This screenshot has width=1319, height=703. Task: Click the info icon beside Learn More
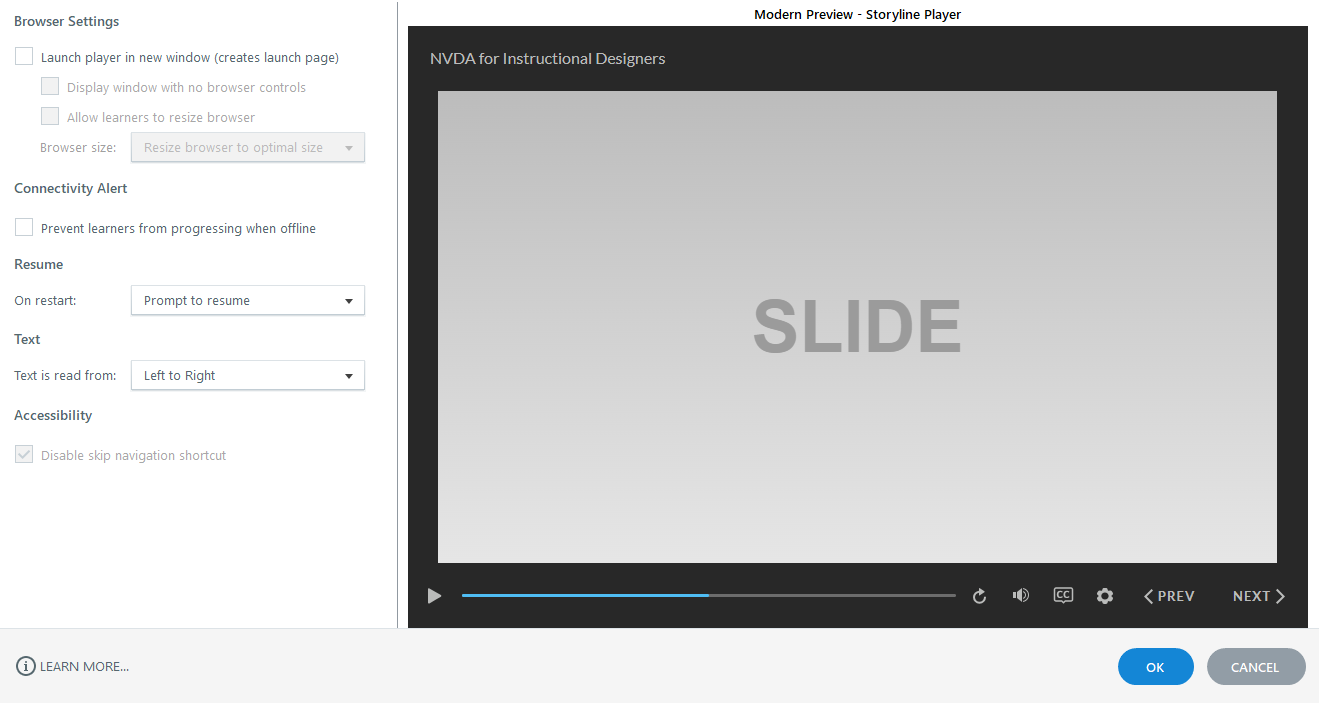click(x=25, y=666)
